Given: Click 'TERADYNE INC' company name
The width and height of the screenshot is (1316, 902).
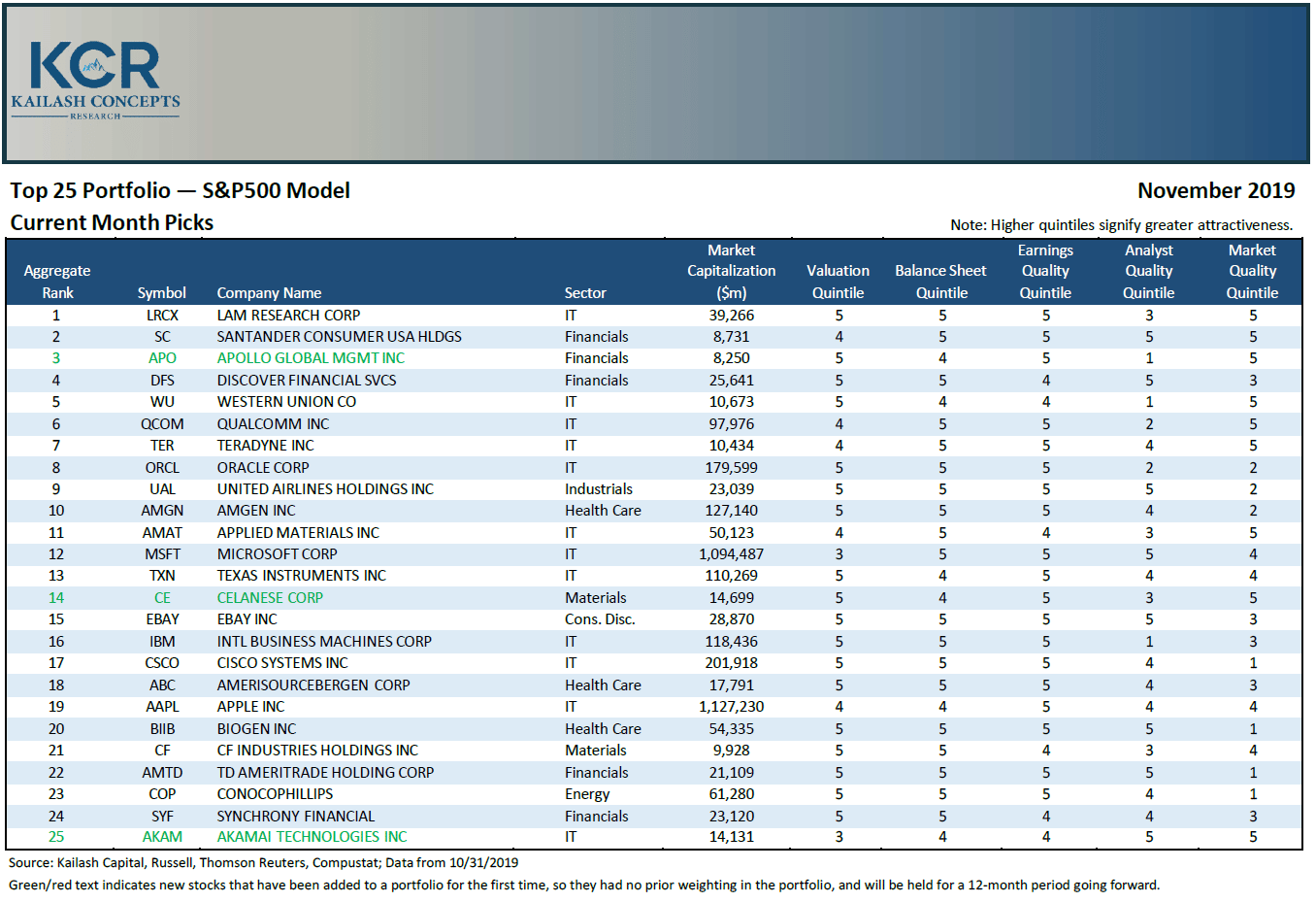Looking at the screenshot, I should 266,446.
